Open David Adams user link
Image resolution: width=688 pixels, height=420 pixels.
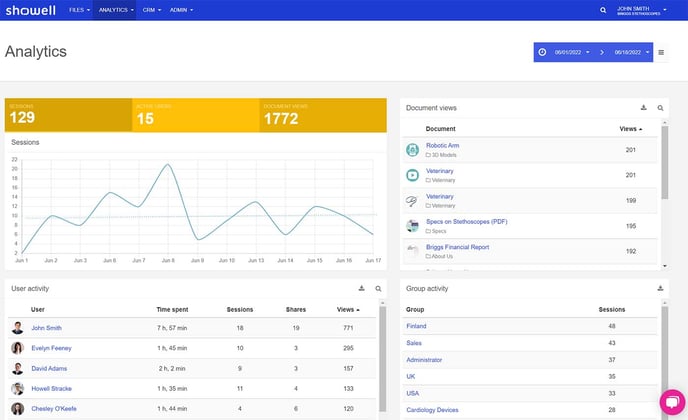[x=49, y=368]
